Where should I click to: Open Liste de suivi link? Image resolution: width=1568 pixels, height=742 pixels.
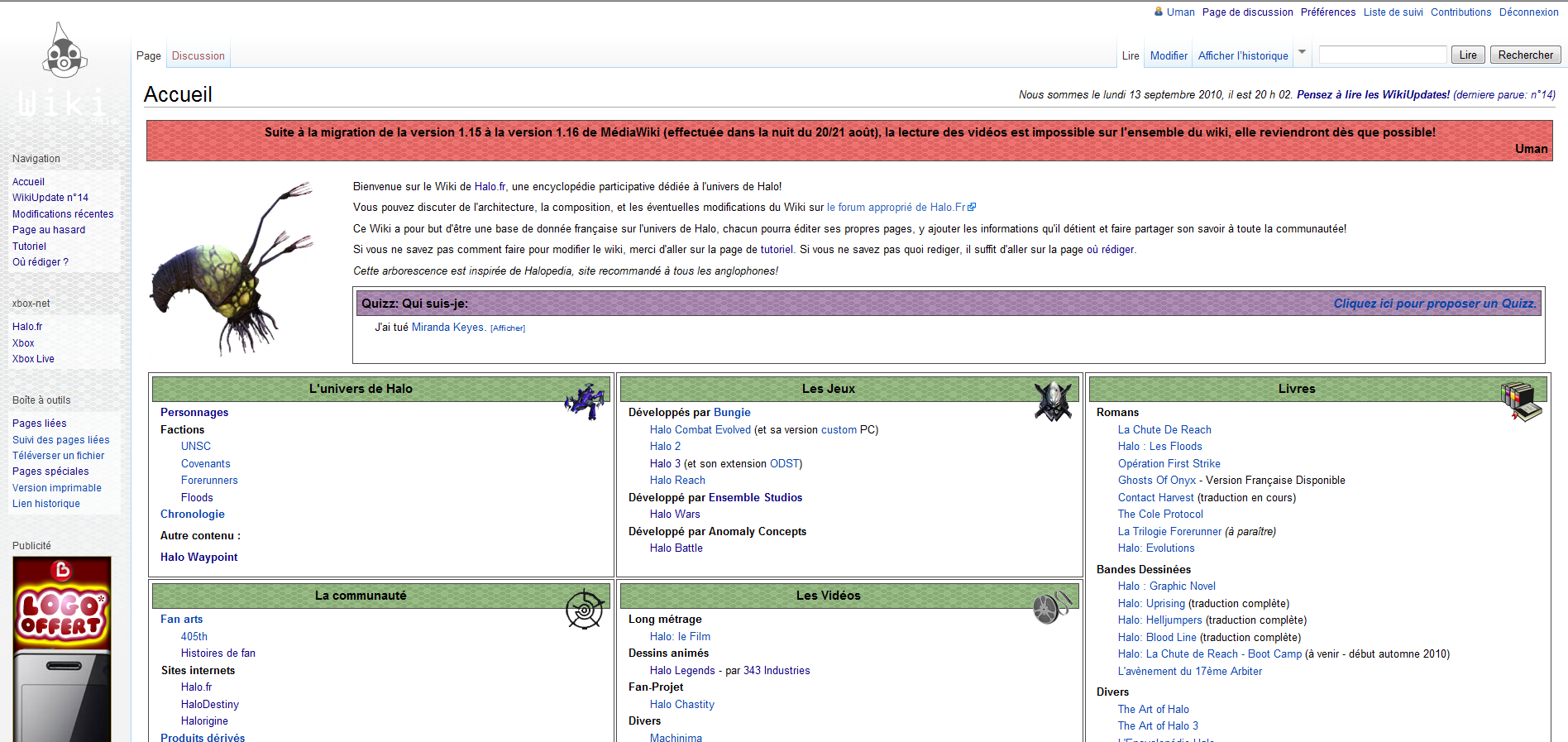coord(1394,12)
